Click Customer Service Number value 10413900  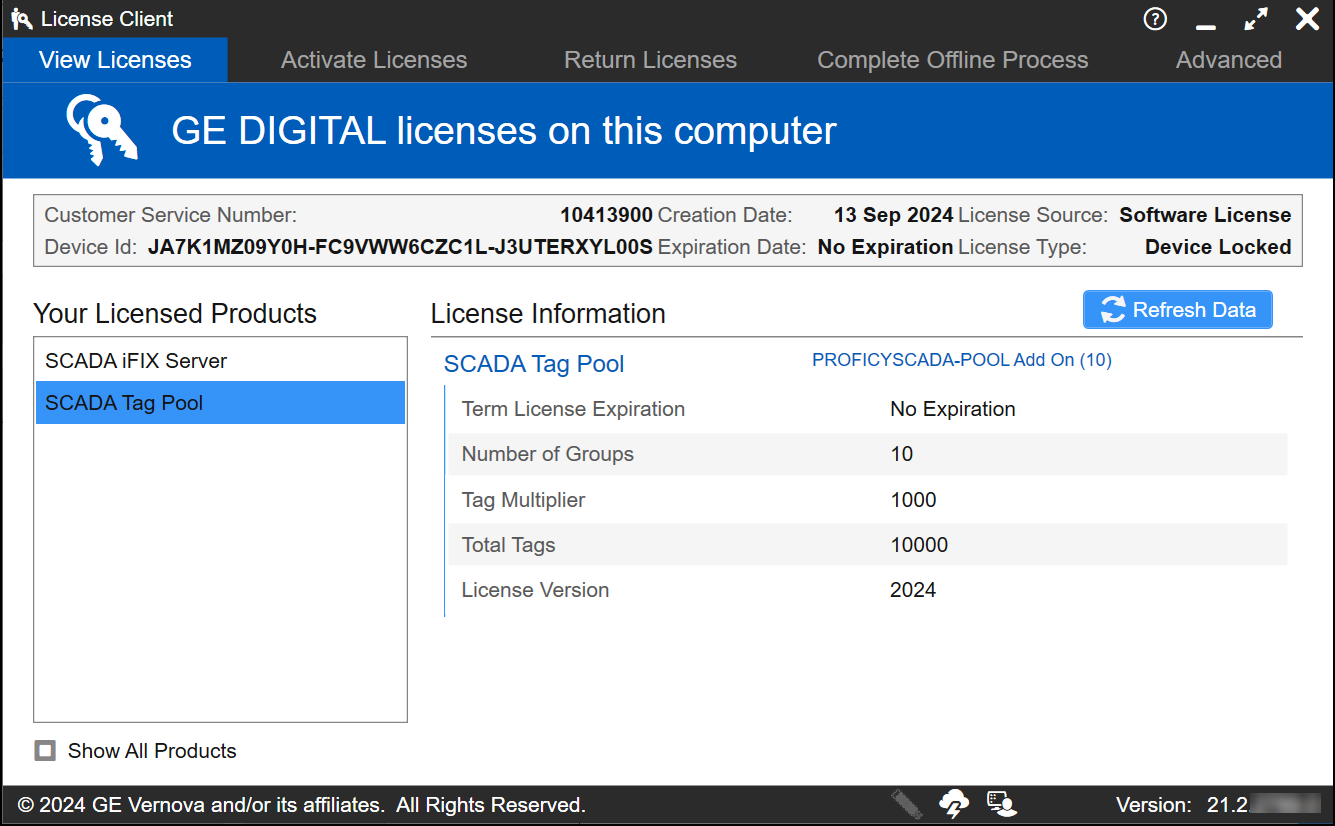[606, 215]
